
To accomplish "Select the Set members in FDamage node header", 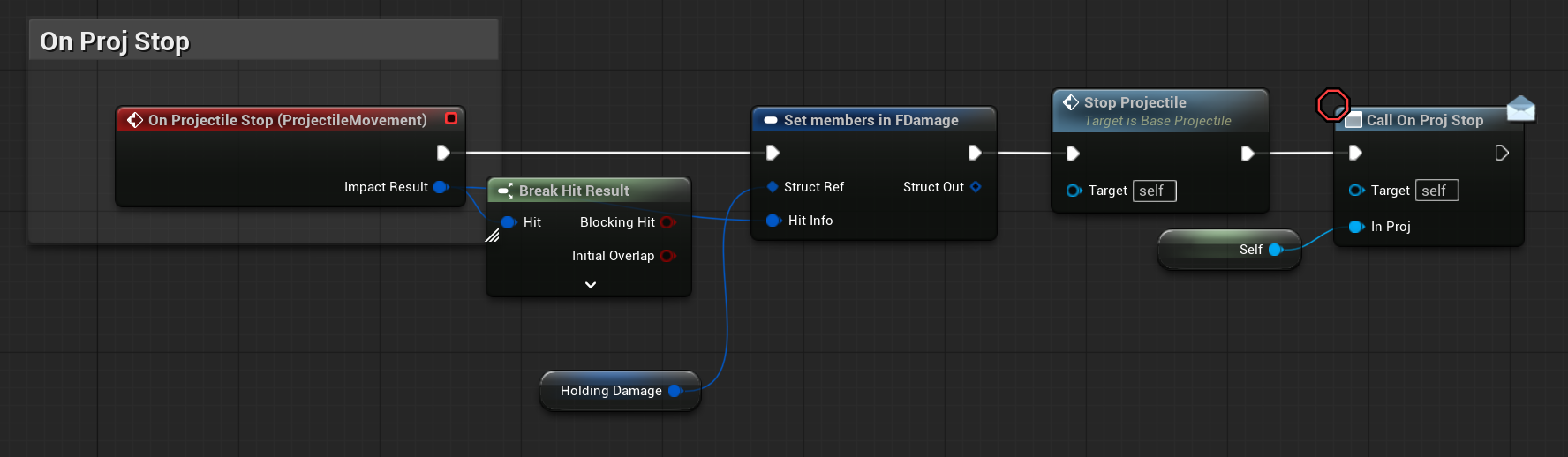I will (x=871, y=120).
